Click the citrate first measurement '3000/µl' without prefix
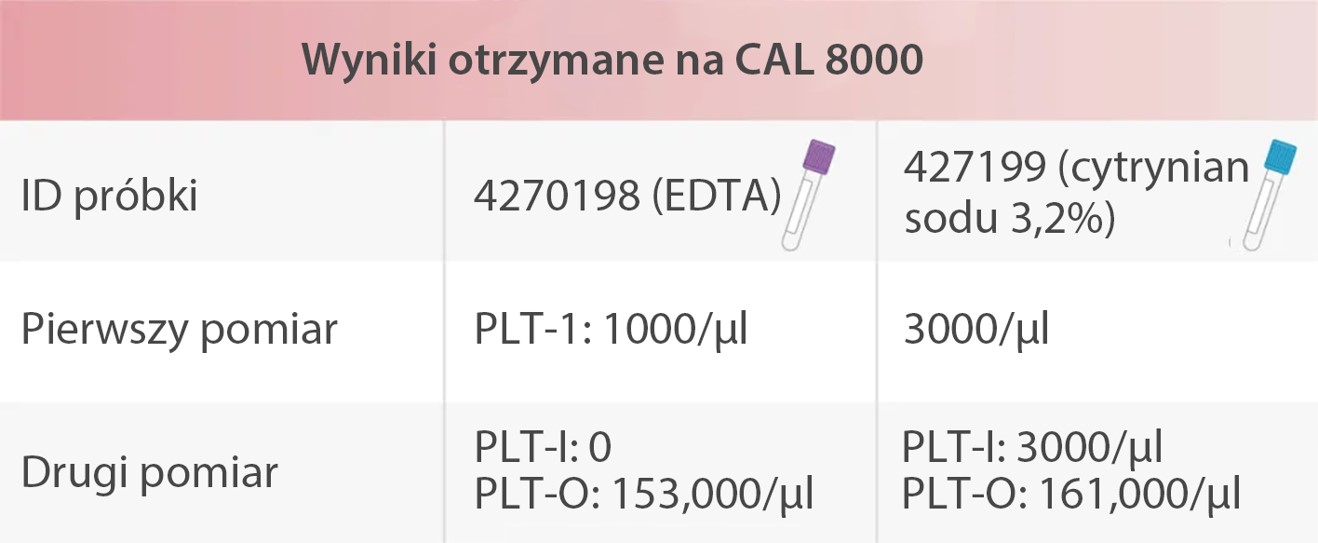The width and height of the screenshot is (1318, 543). [x=976, y=329]
